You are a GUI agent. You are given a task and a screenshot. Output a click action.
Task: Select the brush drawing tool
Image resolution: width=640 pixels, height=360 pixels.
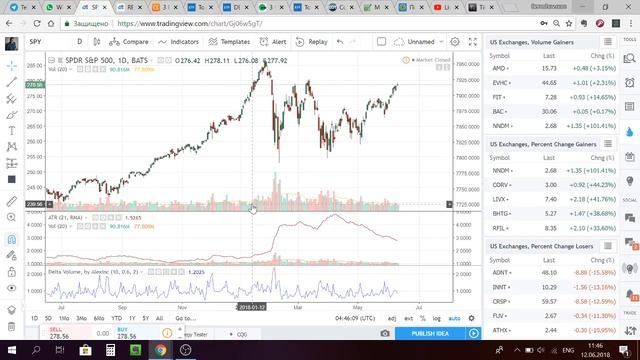tap(11, 115)
